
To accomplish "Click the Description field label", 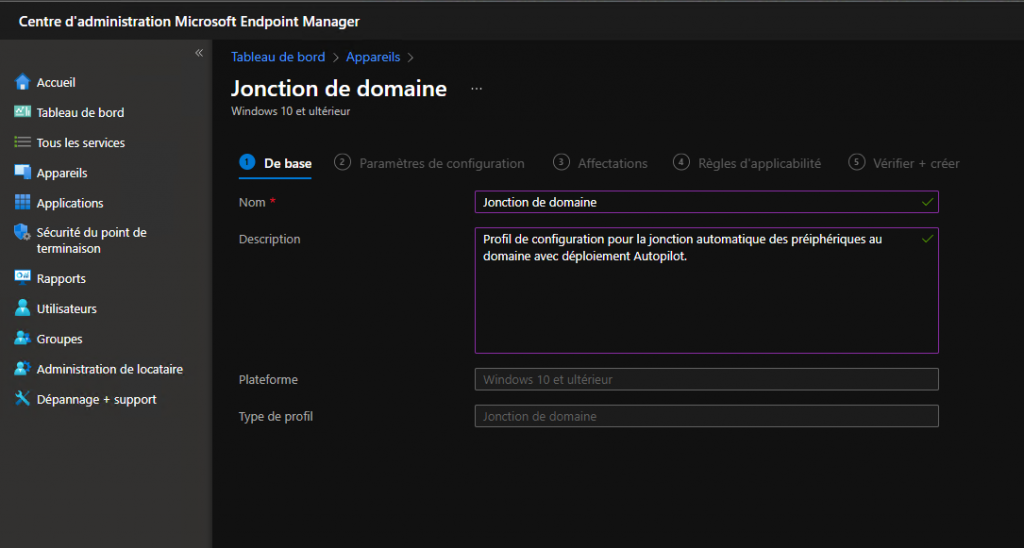I will pyautogui.click(x=270, y=239).
